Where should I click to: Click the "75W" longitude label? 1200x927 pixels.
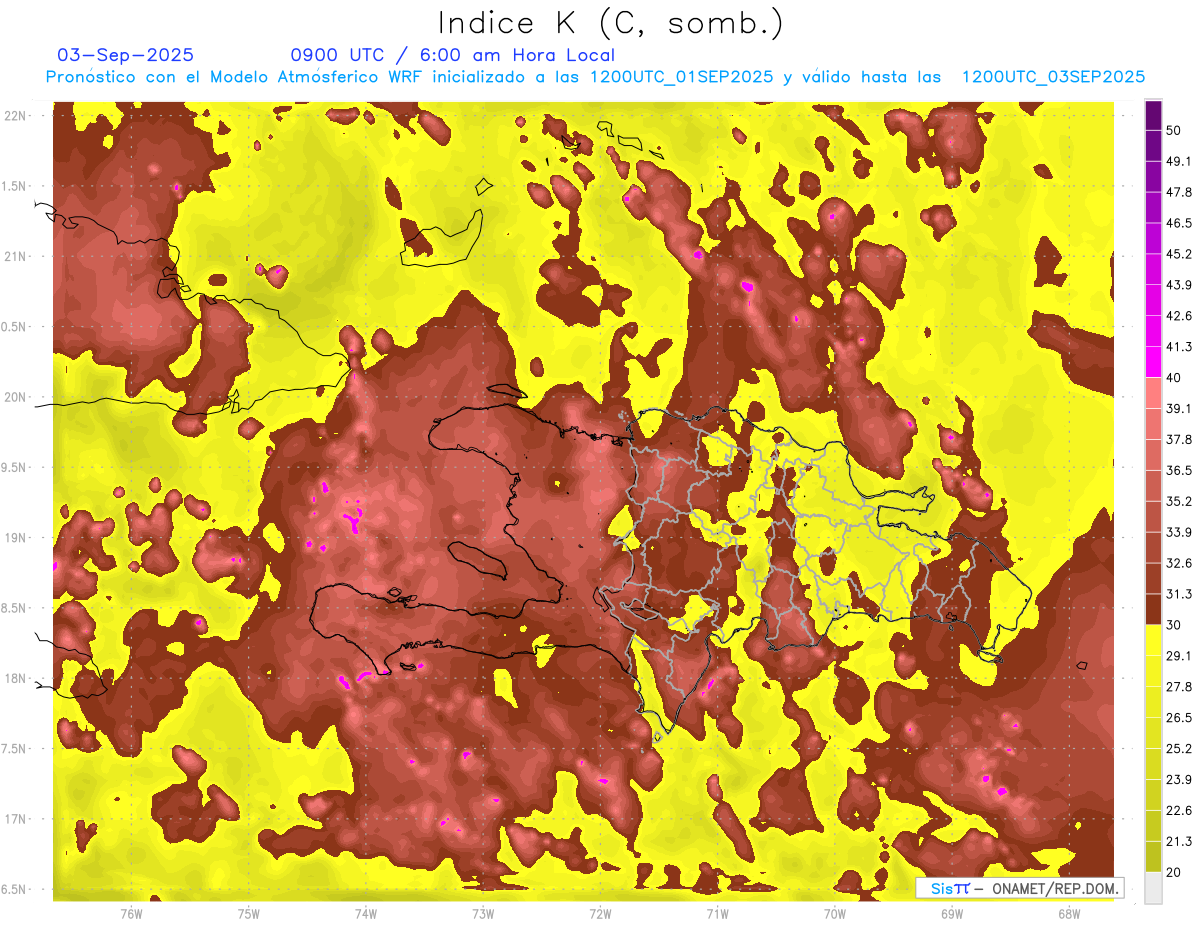click(249, 913)
